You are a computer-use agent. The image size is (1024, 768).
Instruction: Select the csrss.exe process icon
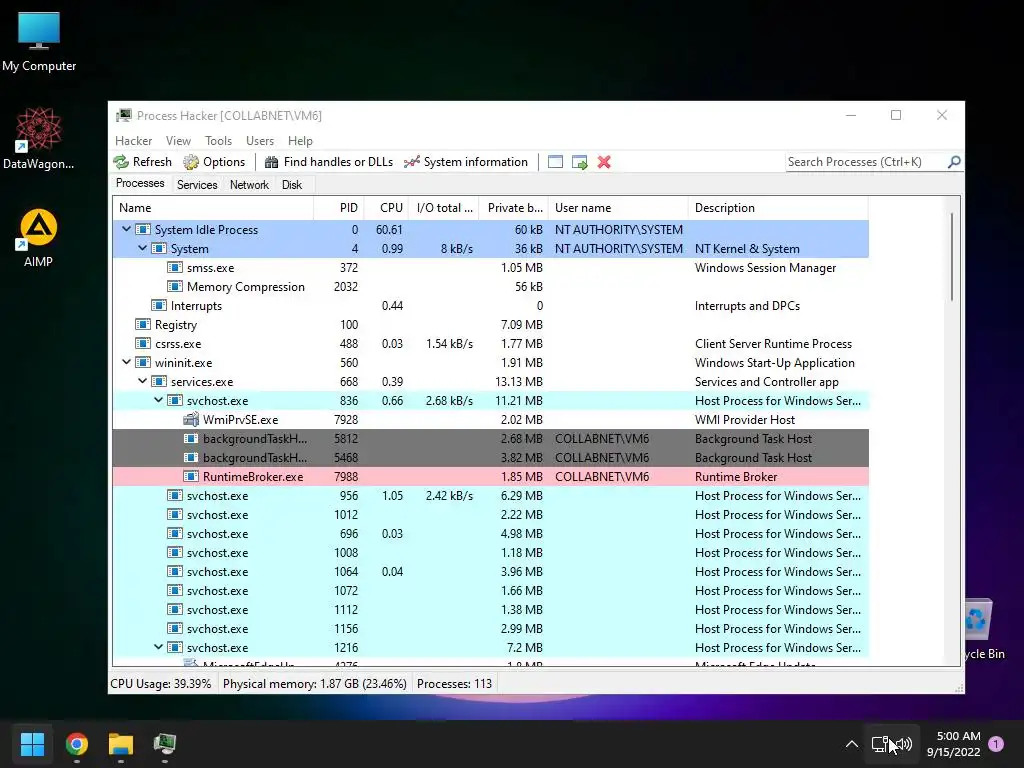(142, 343)
